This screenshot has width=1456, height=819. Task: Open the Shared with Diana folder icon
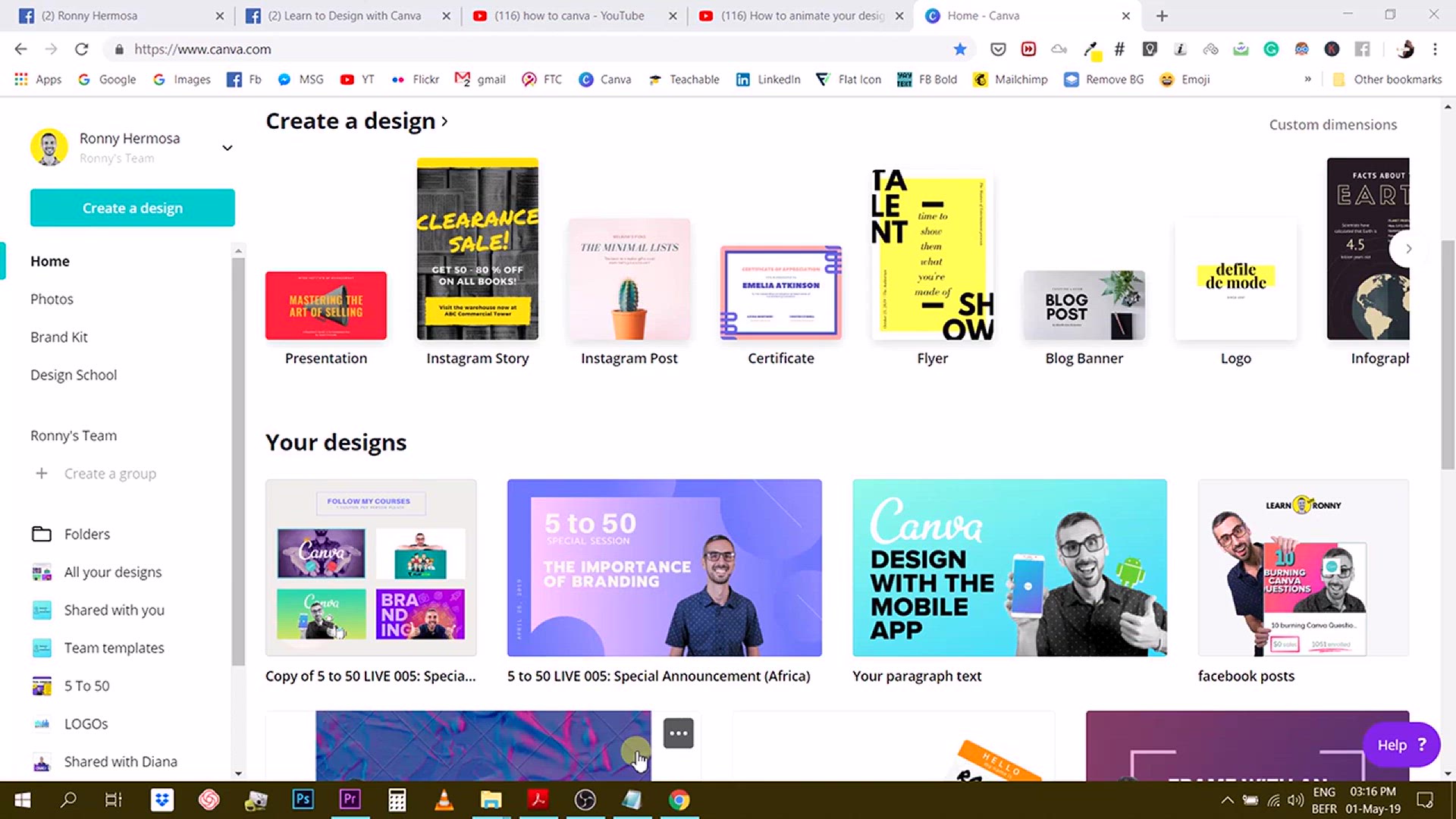coord(42,761)
